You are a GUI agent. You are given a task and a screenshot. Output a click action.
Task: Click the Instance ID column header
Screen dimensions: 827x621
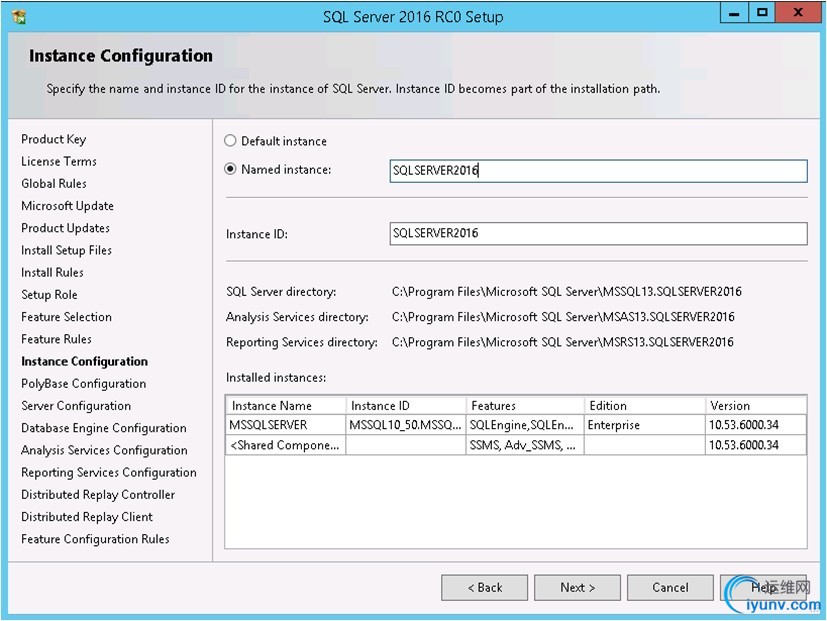405,406
